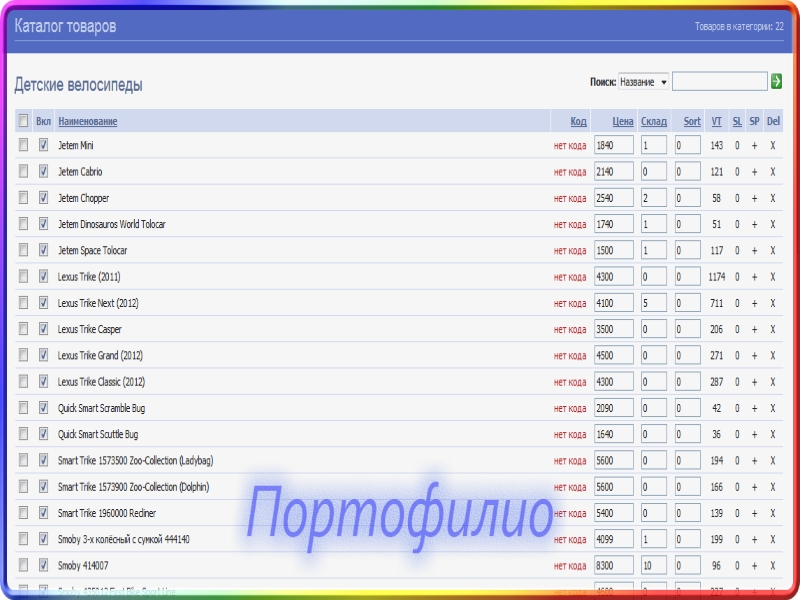
Task: Open the Jetem Dinosauros World Tolocar name
Action: point(111,224)
